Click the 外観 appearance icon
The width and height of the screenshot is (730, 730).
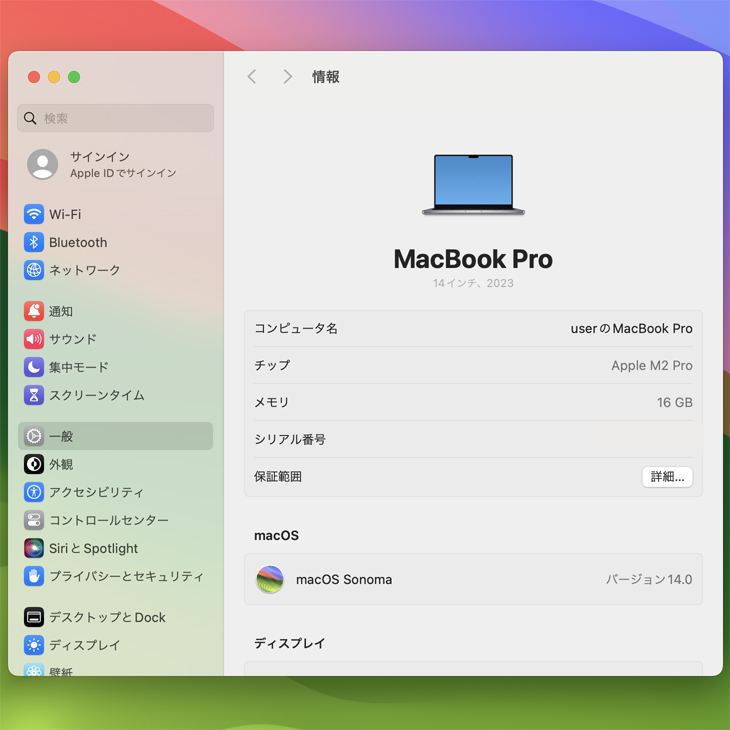pyautogui.click(x=34, y=464)
